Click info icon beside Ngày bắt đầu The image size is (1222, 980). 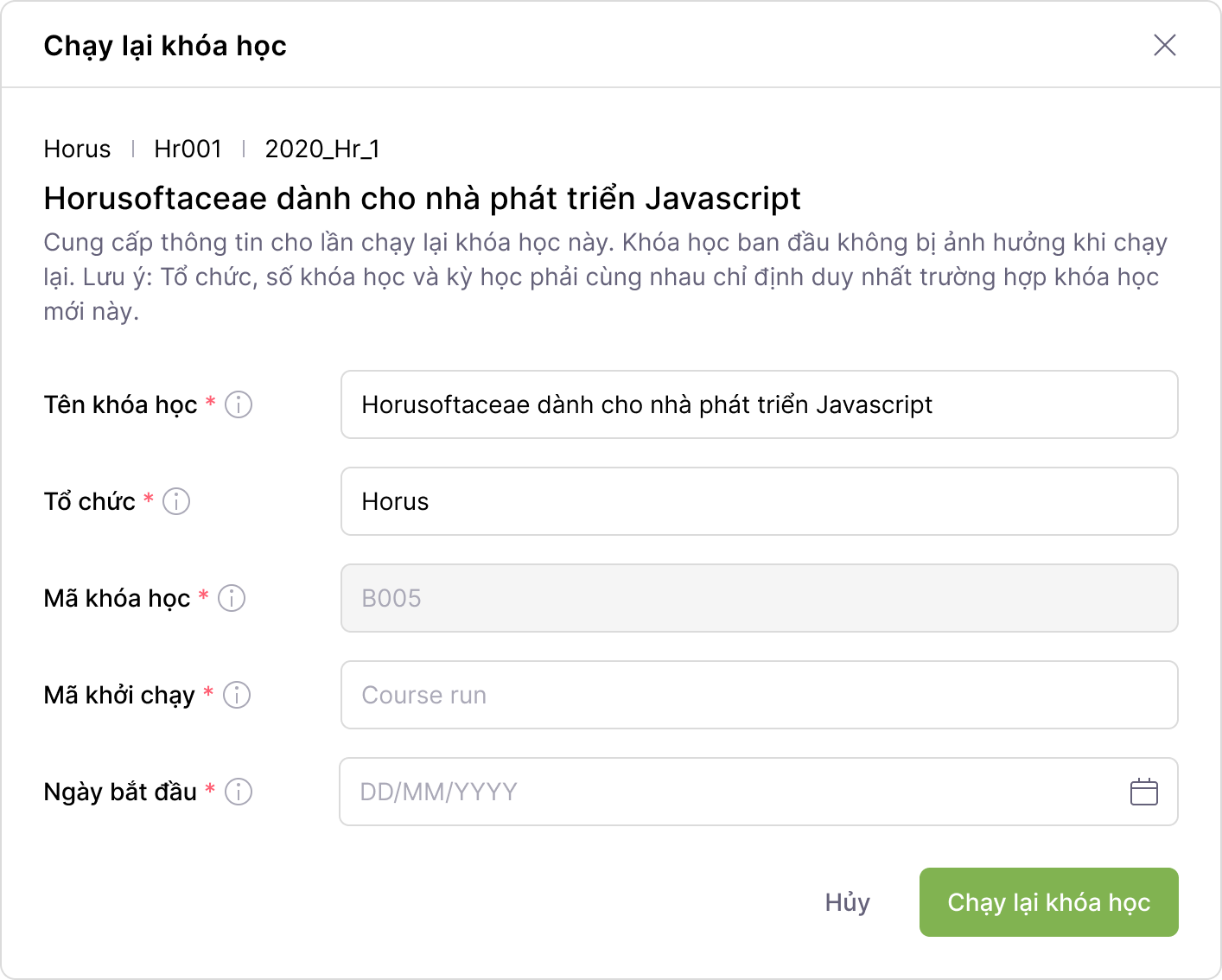pyautogui.click(x=239, y=792)
